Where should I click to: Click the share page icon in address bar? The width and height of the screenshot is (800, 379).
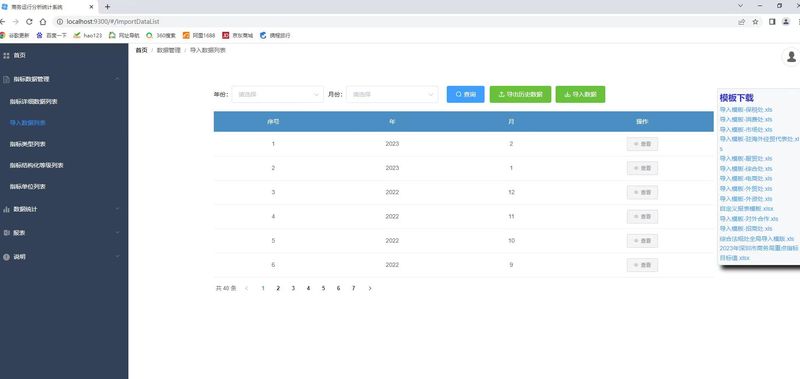point(741,22)
